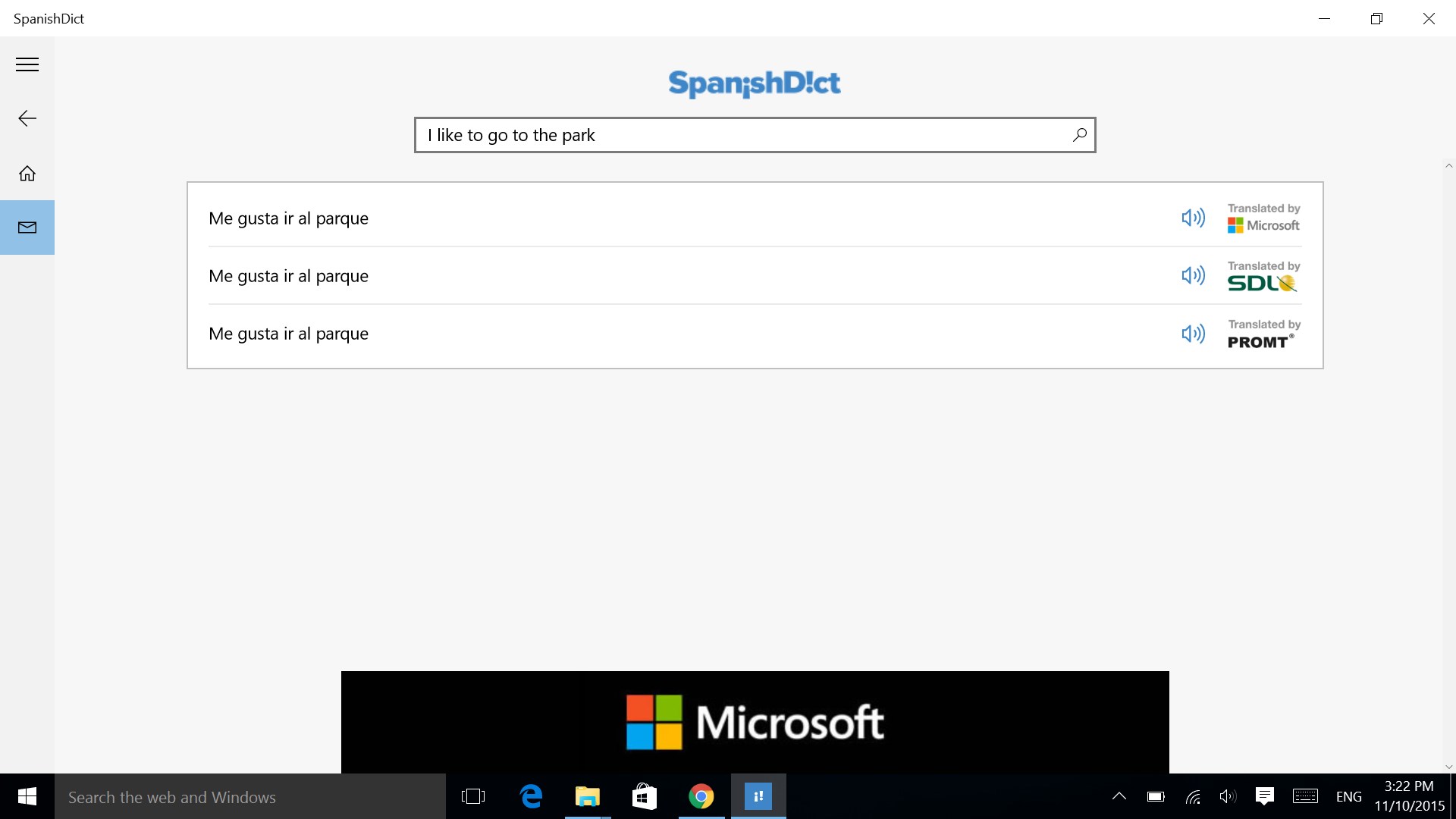Screen dimensions: 1456x819
Task: Click the translation search input field
Action: pyautogui.click(x=754, y=135)
